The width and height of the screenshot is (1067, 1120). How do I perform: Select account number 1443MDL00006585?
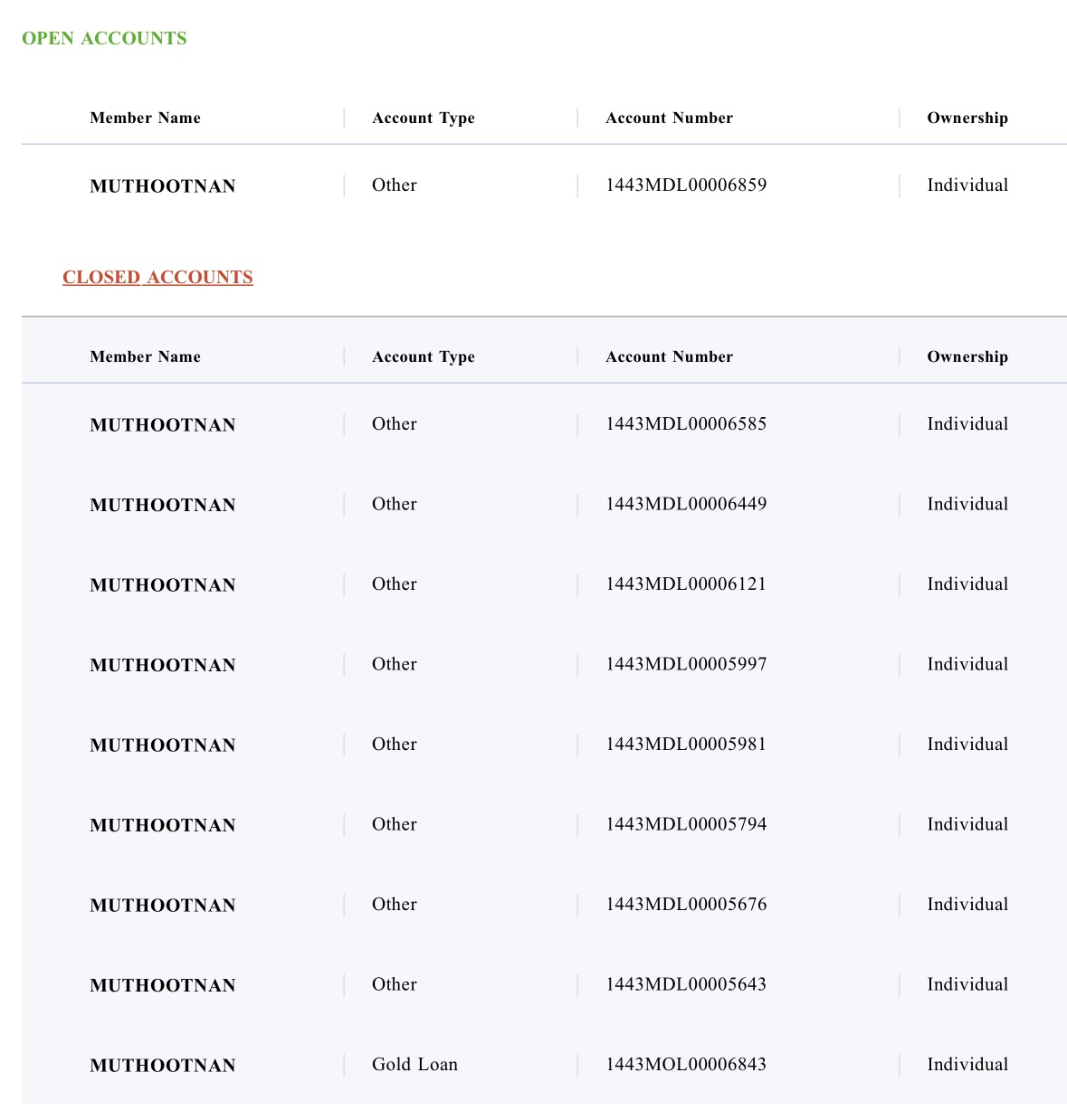pos(686,424)
